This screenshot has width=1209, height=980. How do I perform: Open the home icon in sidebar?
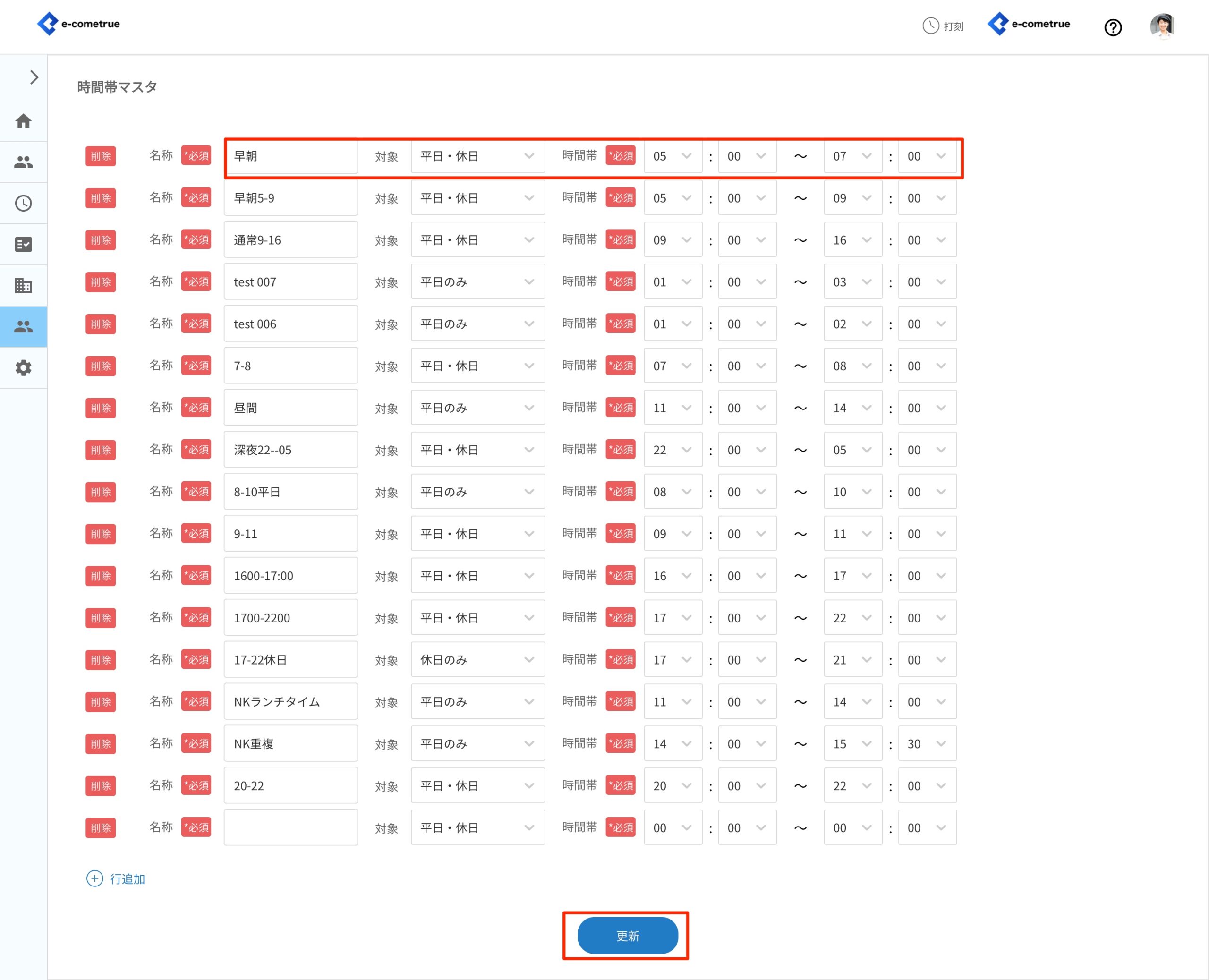click(23, 121)
